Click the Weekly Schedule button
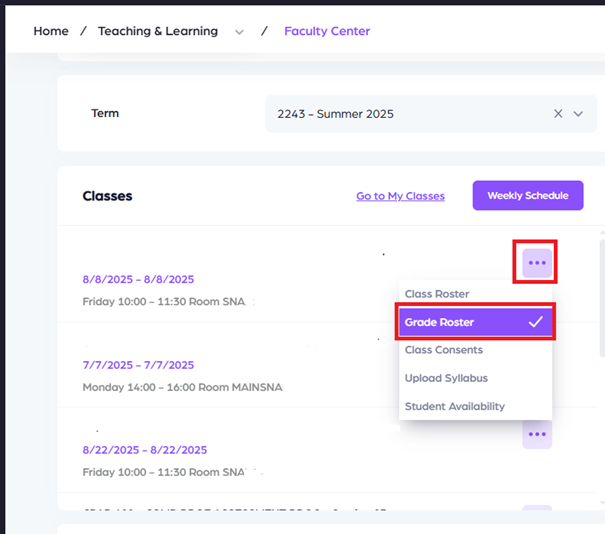605x534 pixels. pyautogui.click(x=527, y=196)
